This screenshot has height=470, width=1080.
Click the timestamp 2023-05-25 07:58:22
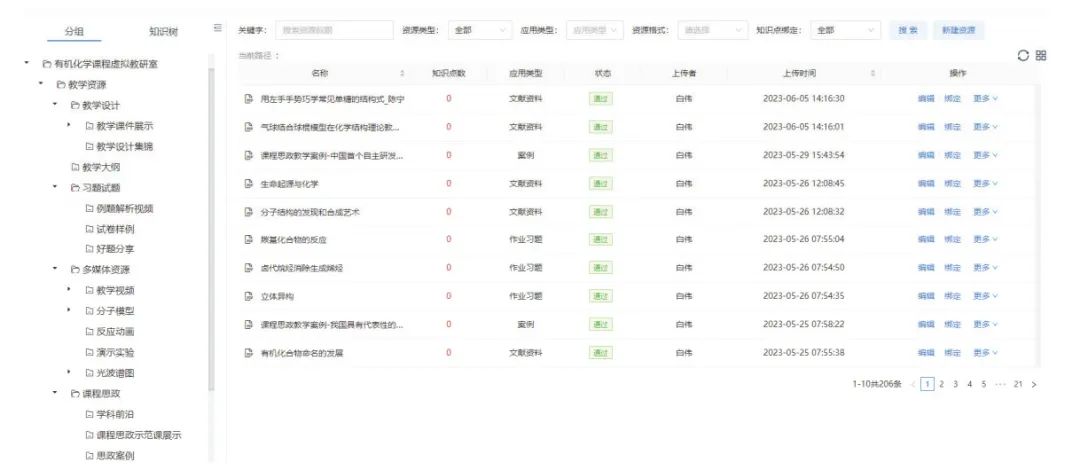click(803, 325)
